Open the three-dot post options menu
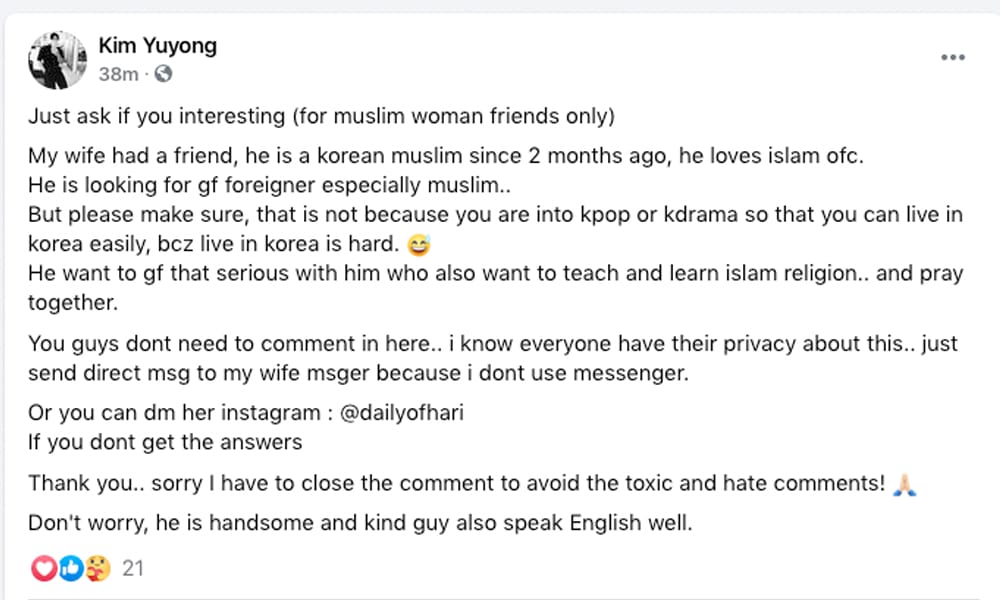This screenshot has height=600, width=1000. click(x=952, y=58)
